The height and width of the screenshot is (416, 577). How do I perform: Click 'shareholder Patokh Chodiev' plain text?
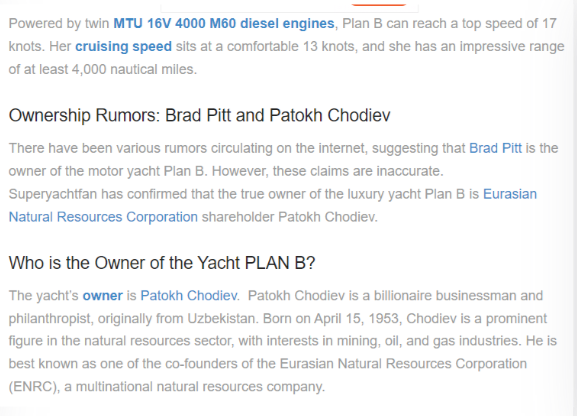(289, 217)
